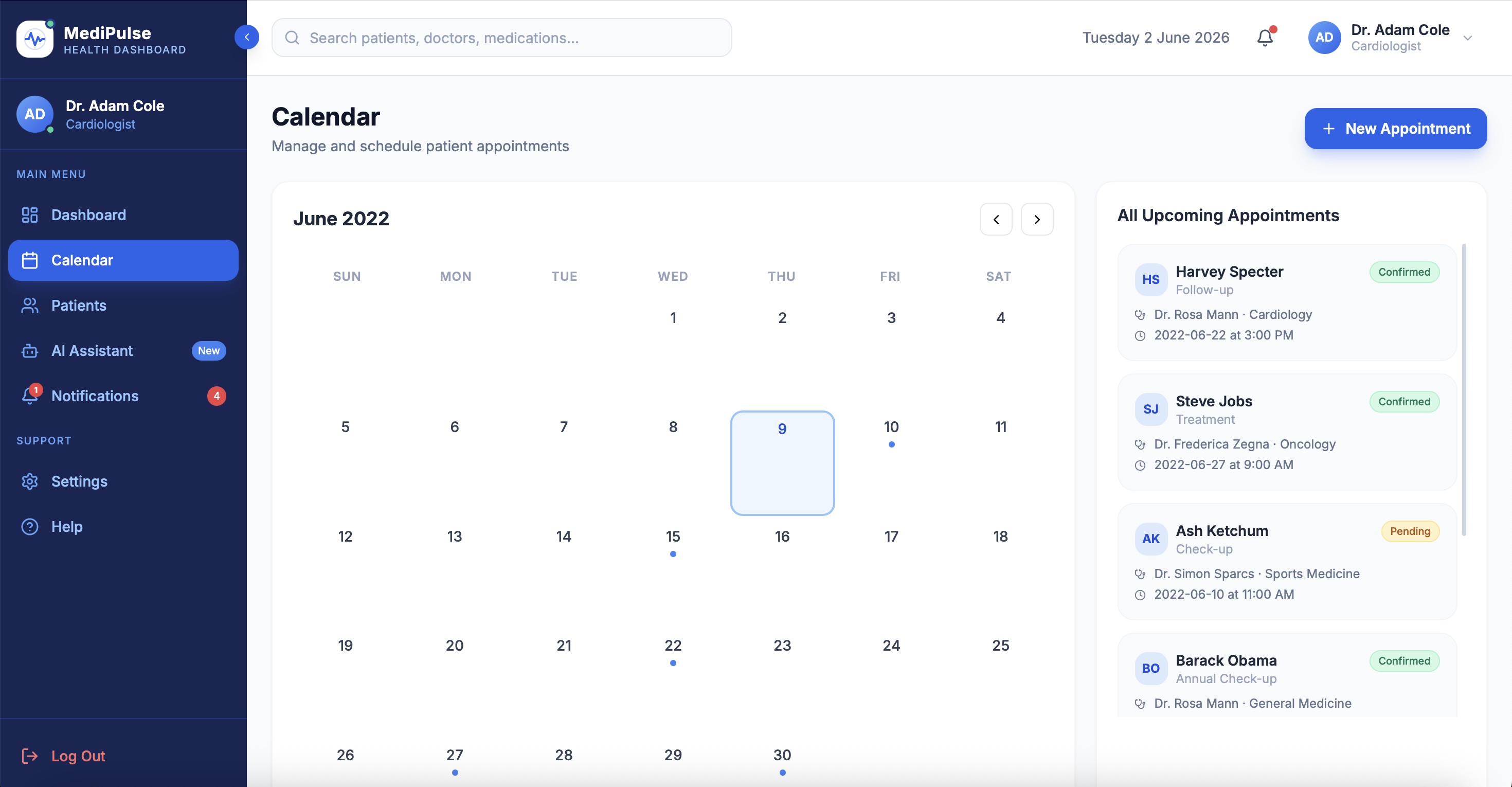This screenshot has width=1512, height=787.
Task: Select June 15 on the calendar
Action: pos(673,572)
